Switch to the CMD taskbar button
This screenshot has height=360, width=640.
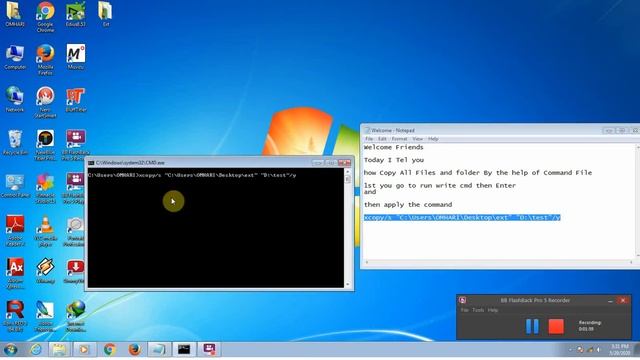coord(184,350)
